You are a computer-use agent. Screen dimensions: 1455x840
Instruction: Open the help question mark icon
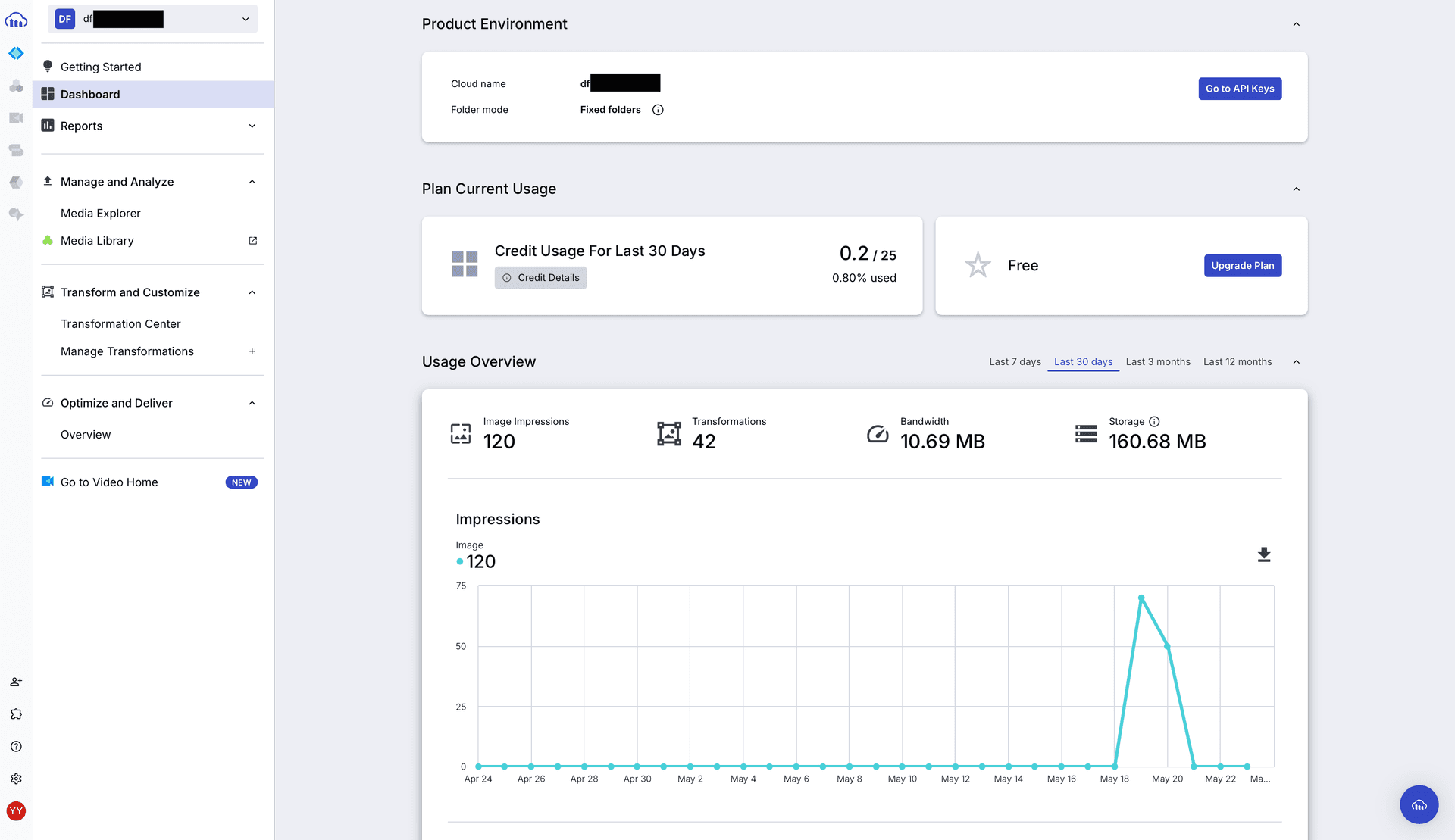[16, 746]
